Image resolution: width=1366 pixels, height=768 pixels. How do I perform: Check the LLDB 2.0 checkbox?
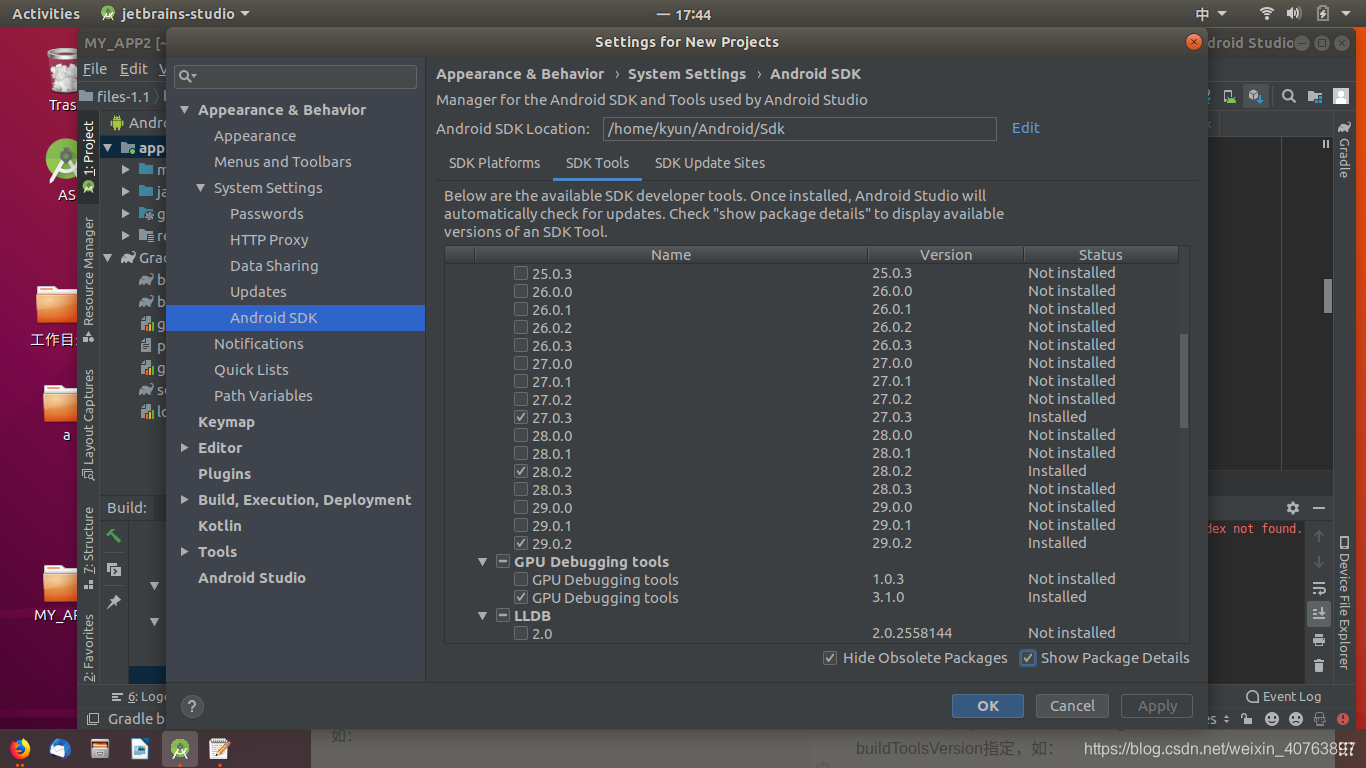(x=521, y=633)
